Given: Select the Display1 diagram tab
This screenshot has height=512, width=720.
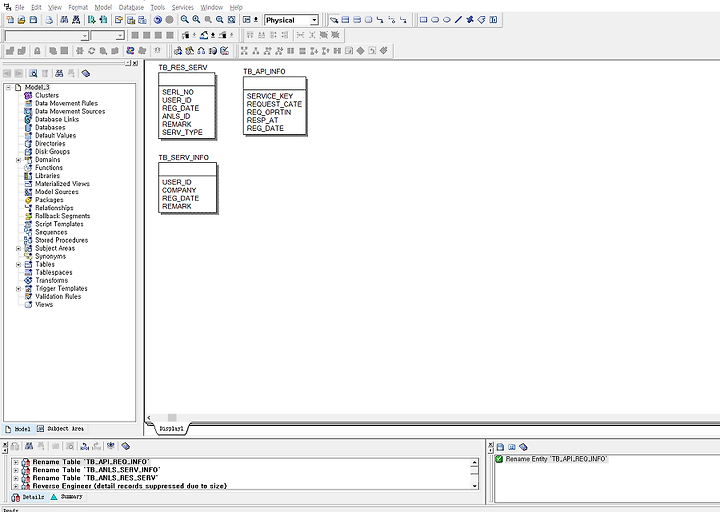Looking at the screenshot, I should 171,428.
